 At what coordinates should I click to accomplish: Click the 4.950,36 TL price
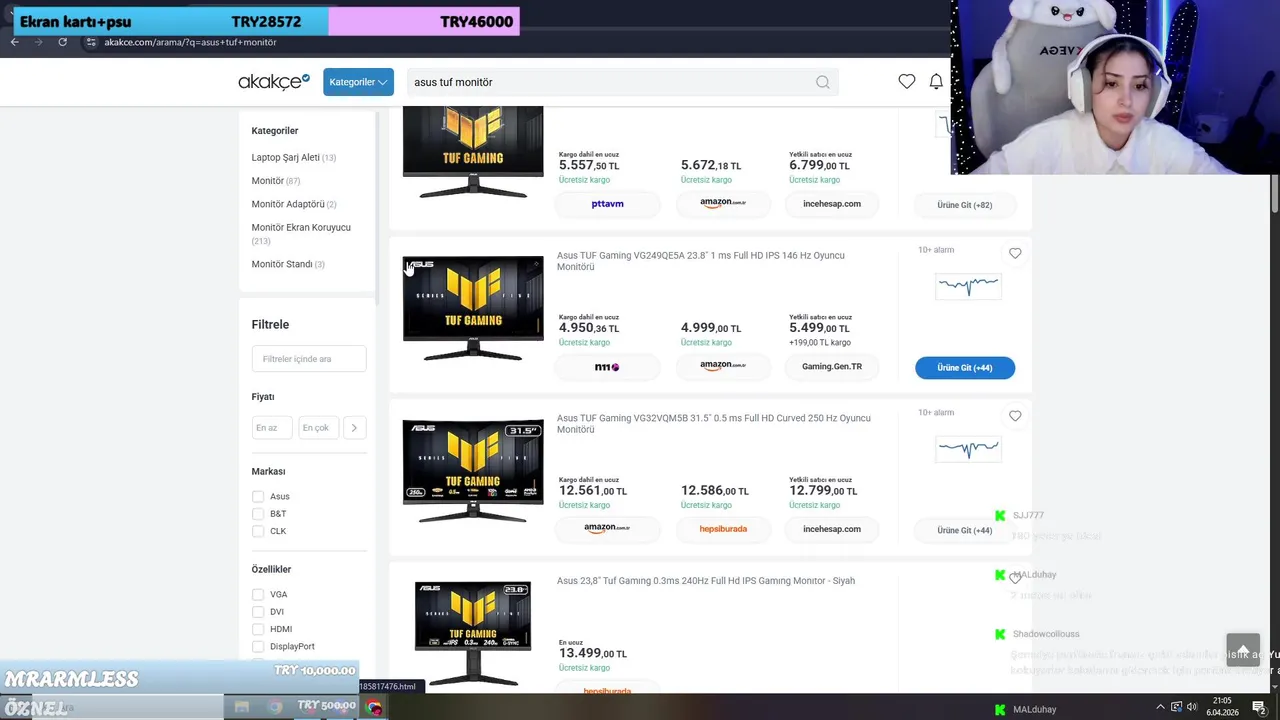(x=589, y=328)
